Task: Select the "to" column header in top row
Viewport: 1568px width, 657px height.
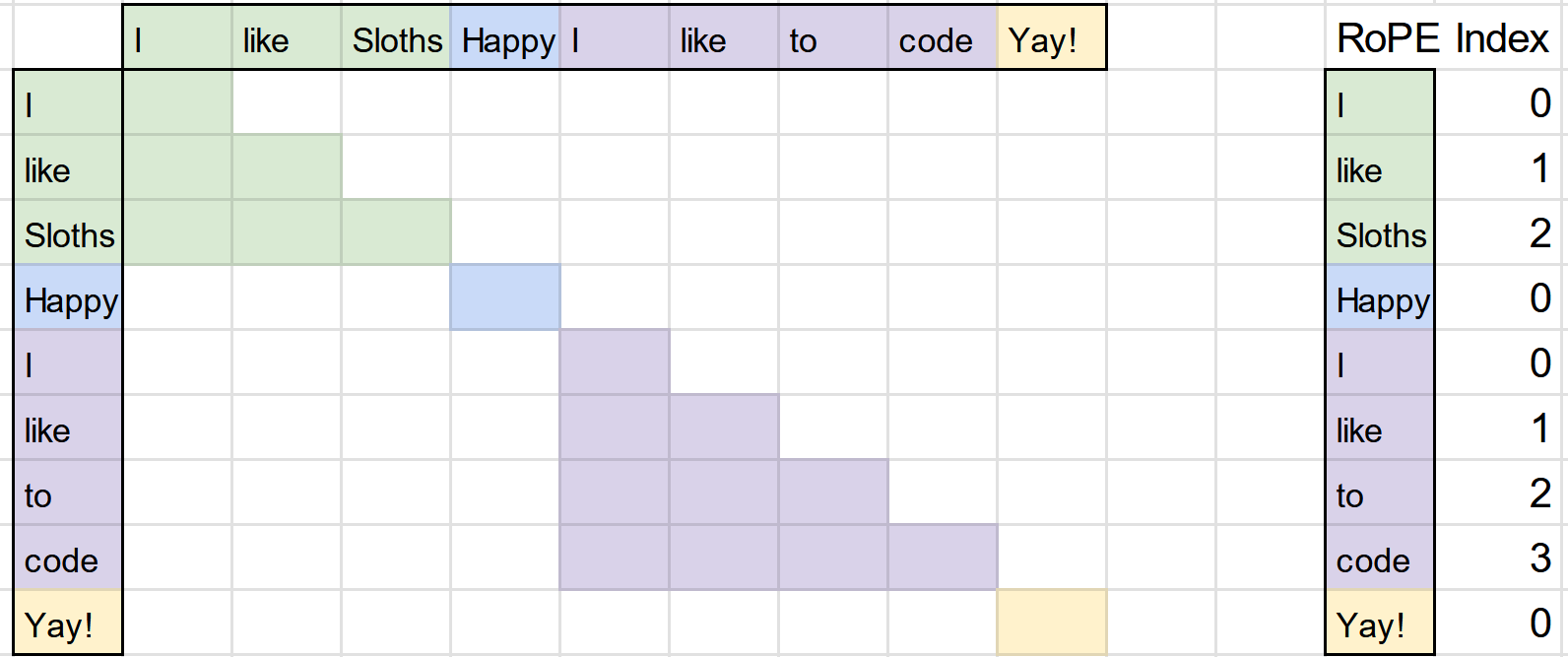Action: click(832, 39)
